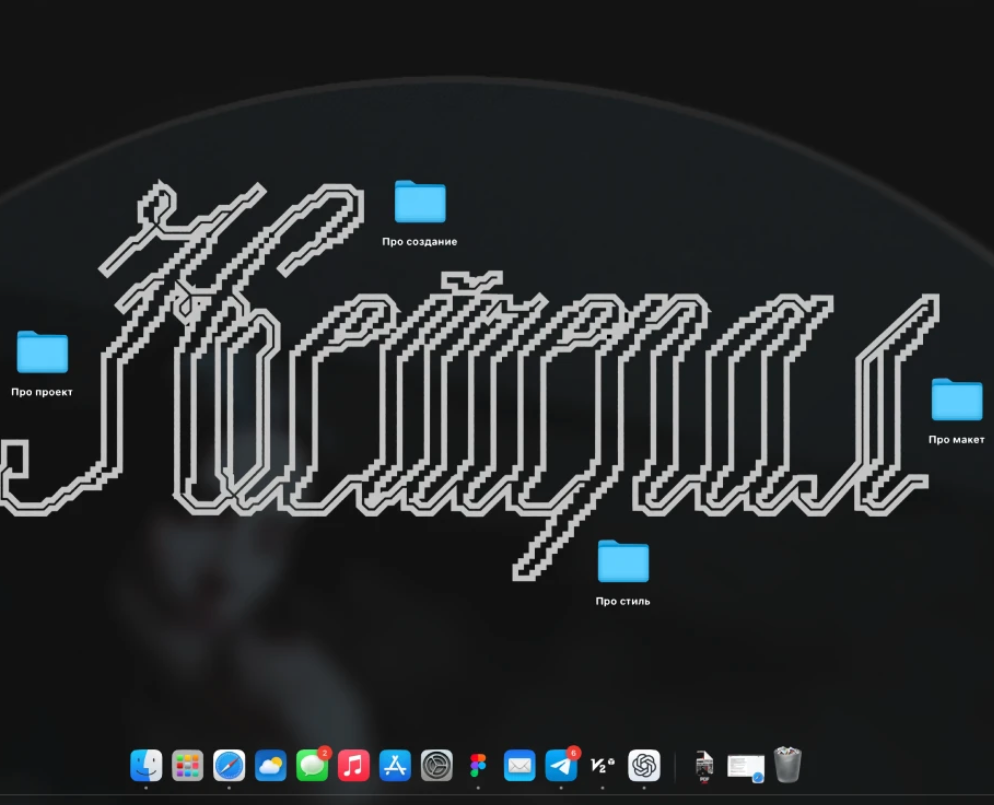
Task: Open the Weather app in dock
Action: (270, 766)
